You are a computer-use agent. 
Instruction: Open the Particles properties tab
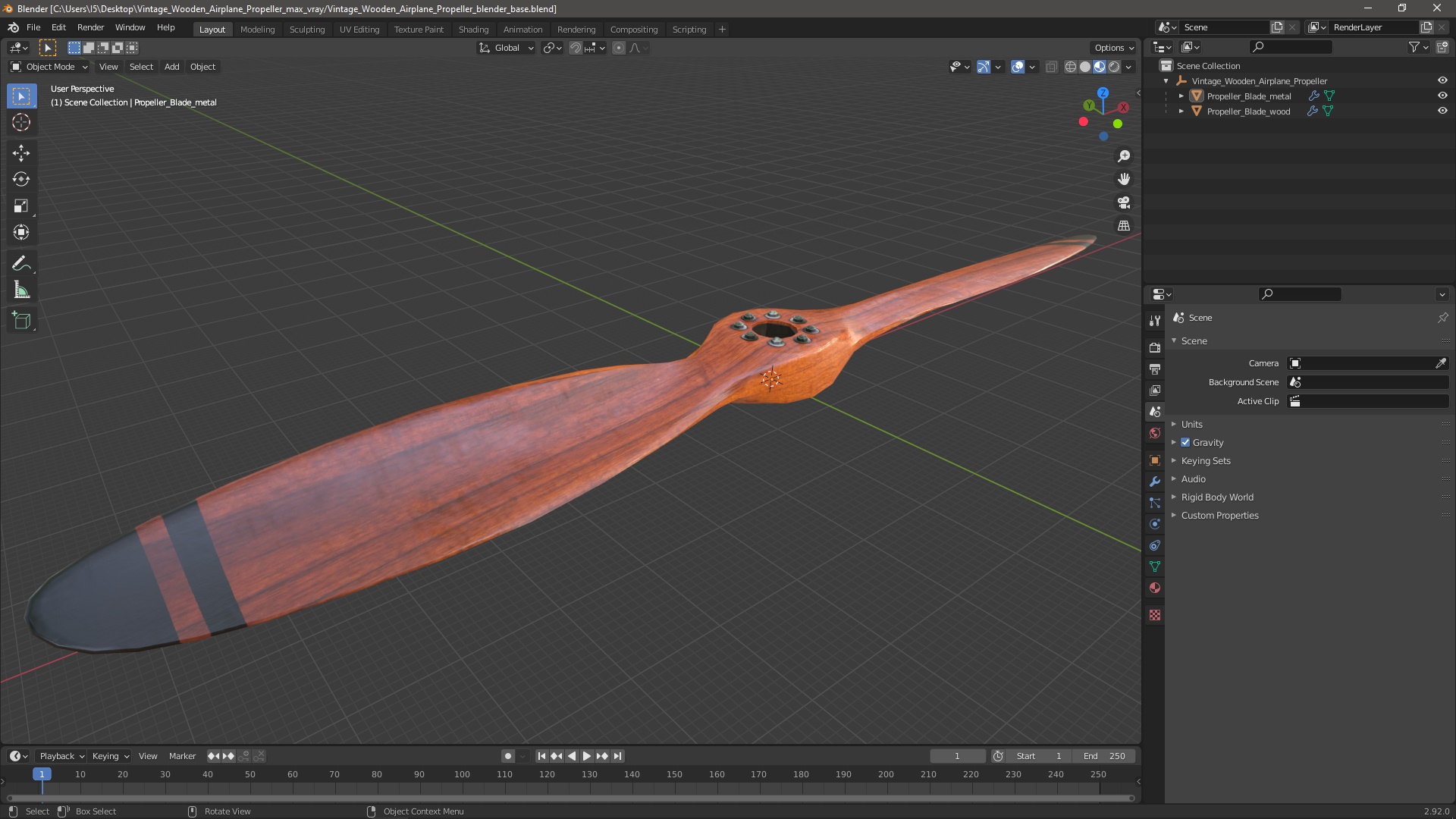1154,503
